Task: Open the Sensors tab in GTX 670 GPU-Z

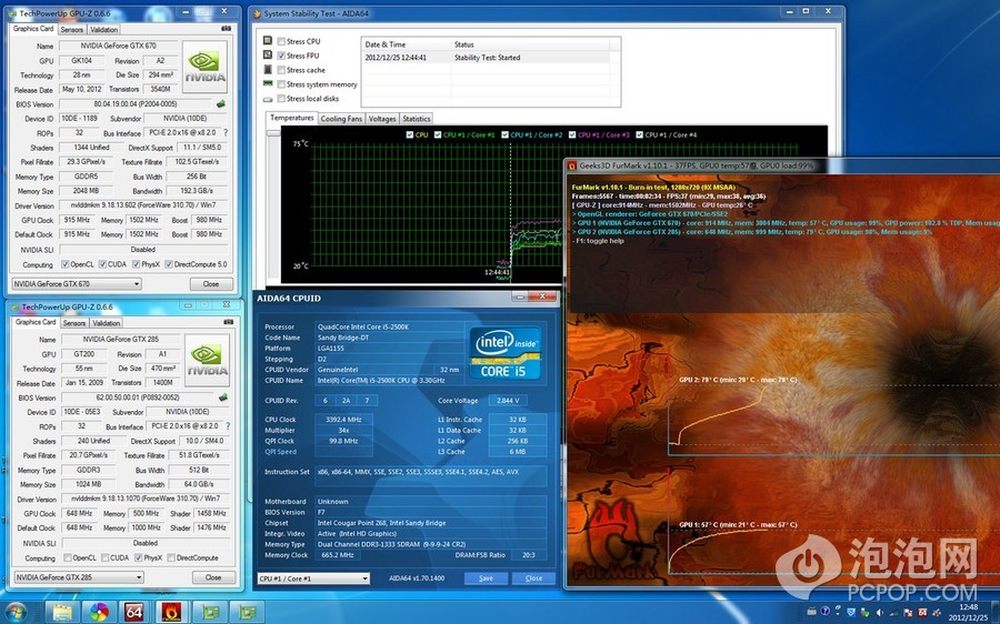Action: [71, 29]
